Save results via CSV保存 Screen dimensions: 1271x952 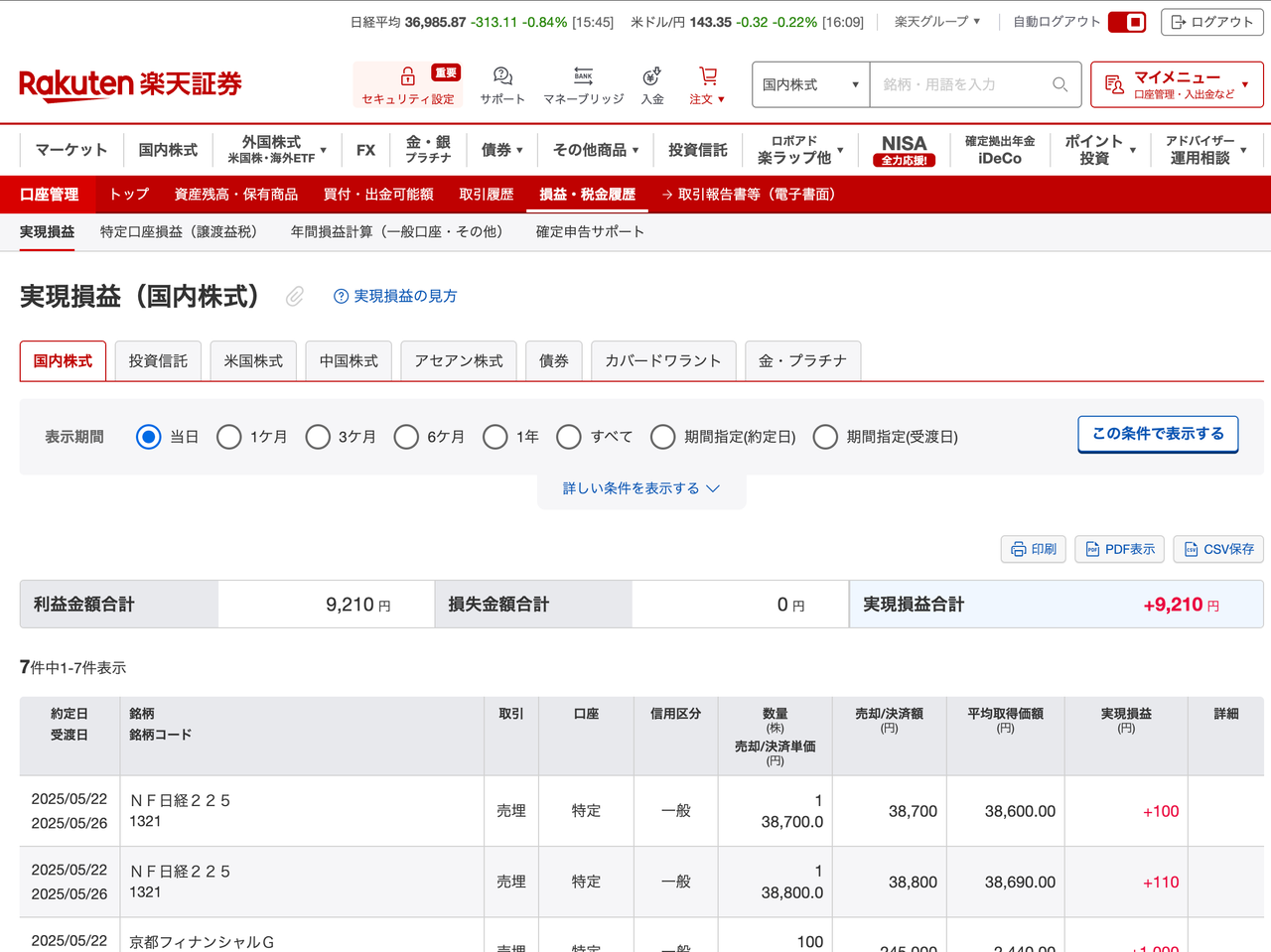[x=1217, y=549]
